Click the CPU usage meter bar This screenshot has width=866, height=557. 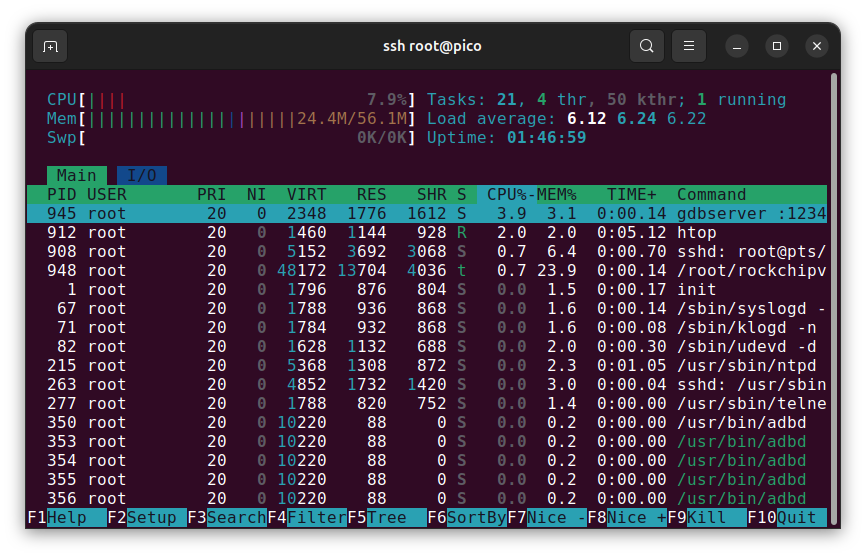pos(231,99)
